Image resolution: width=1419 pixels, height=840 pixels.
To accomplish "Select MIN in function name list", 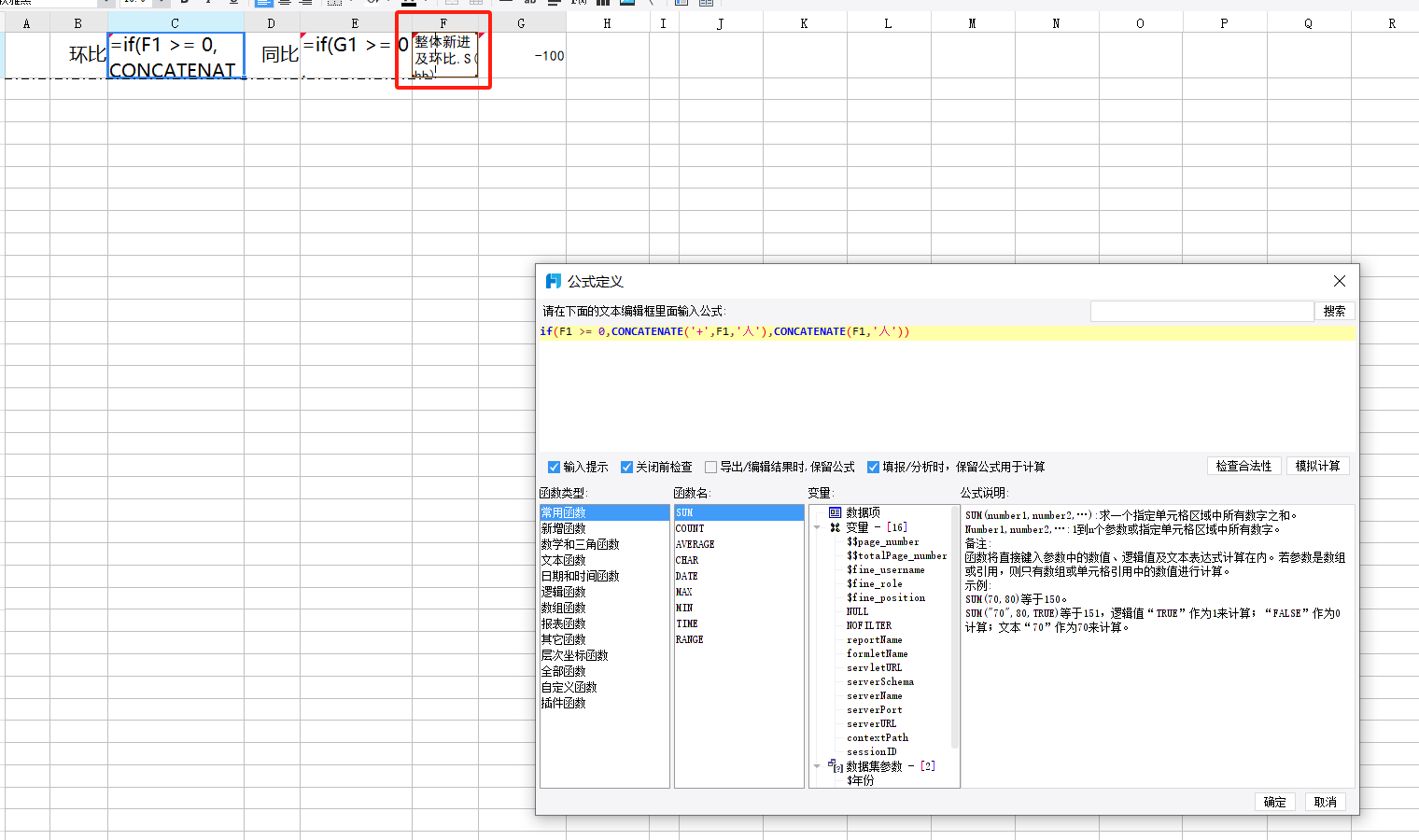I will (x=684, y=608).
